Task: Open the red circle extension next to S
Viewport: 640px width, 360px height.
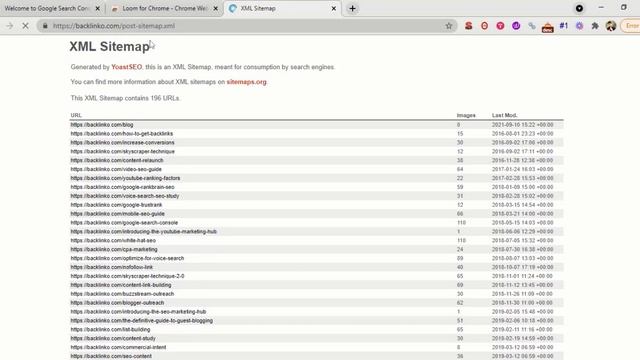Action: (x=484, y=26)
